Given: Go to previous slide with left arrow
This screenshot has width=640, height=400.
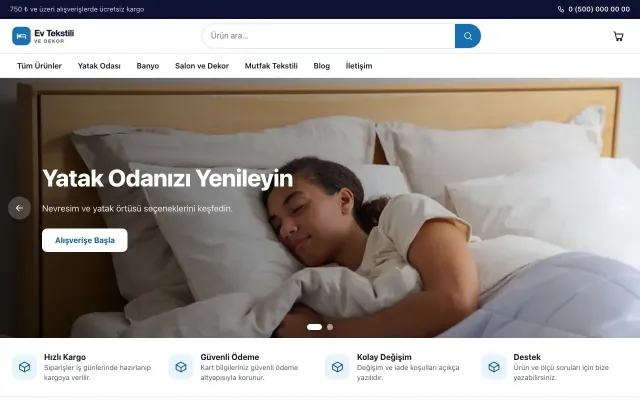Looking at the screenshot, I should pos(19,208).
